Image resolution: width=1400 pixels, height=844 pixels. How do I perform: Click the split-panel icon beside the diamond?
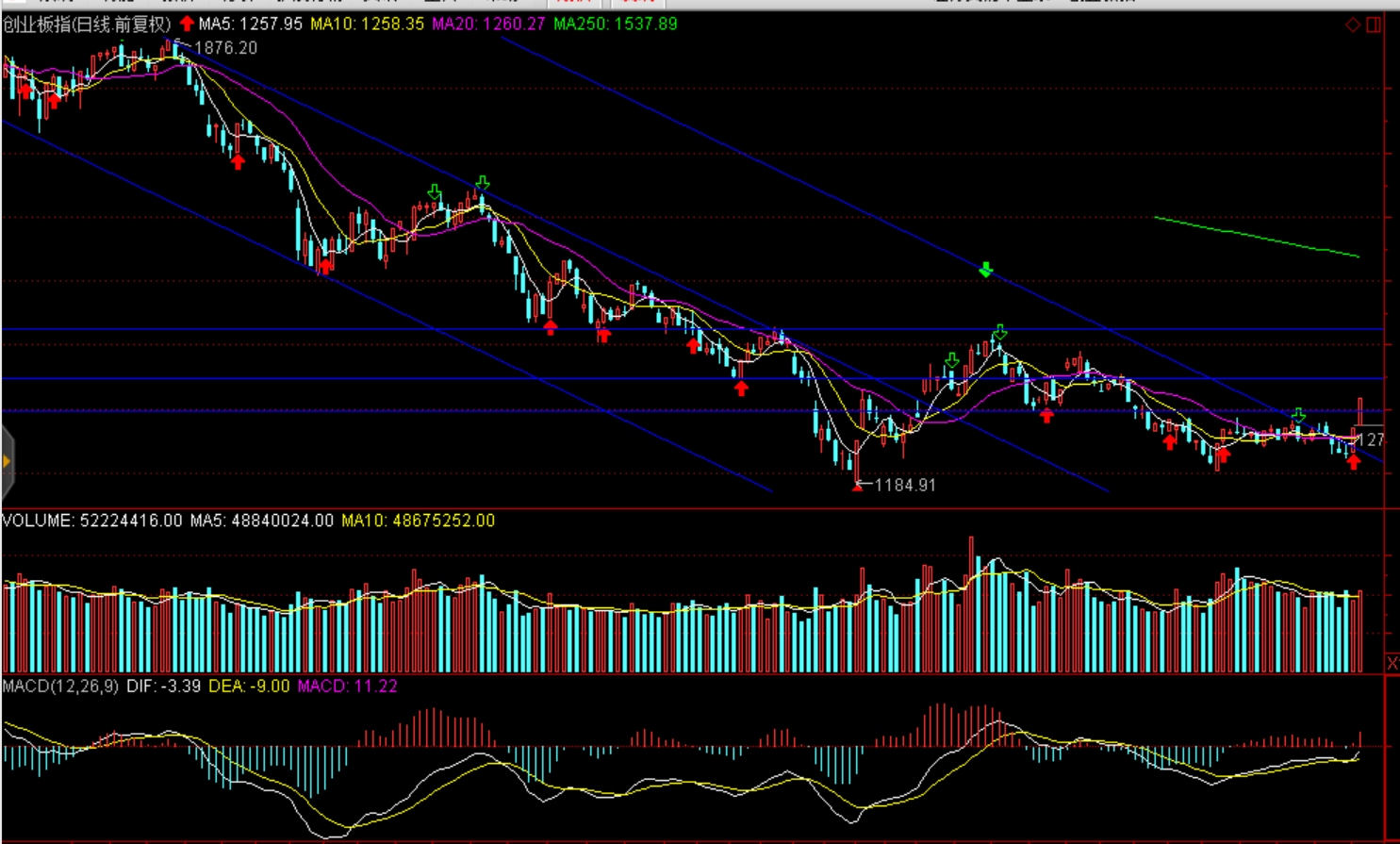1374,25
